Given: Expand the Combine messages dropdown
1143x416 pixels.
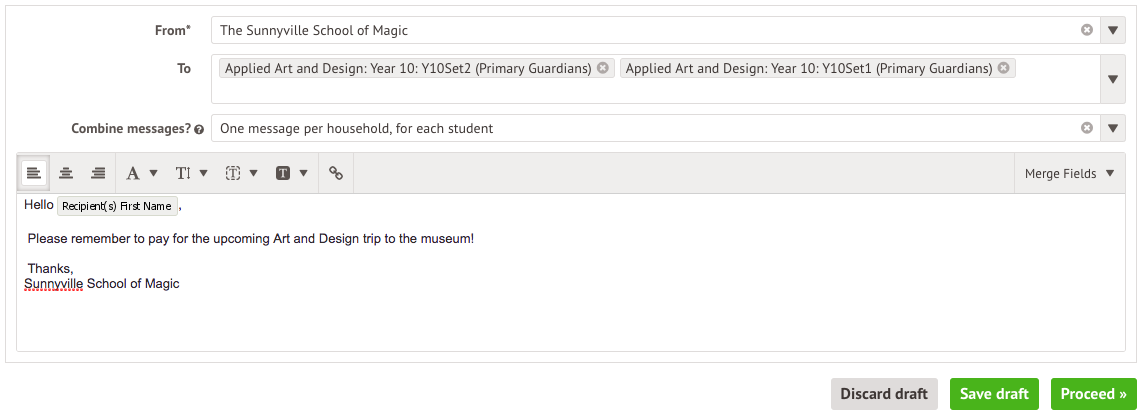Looking at the screenshot, I should tap(1113, 128).
